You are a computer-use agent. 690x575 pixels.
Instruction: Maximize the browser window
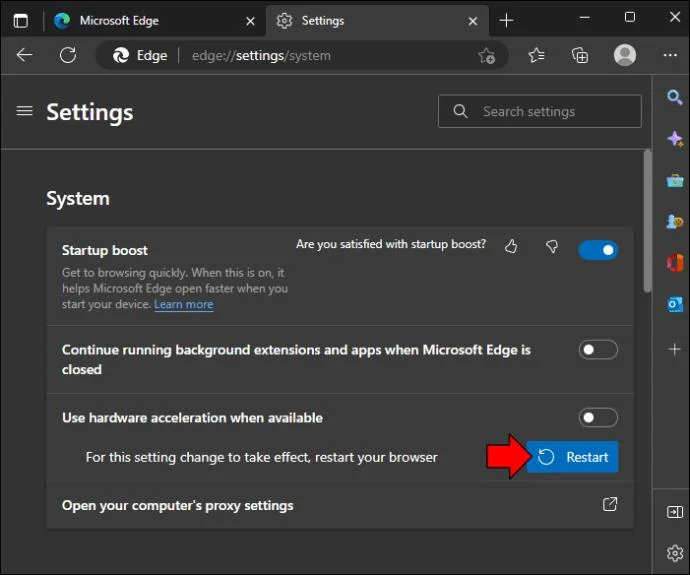[x=630, y=18]
